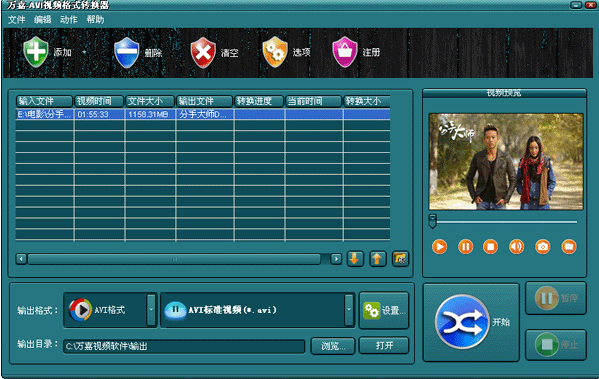
Task: Minimize the 万嘉 AVI视频格式转换器 window
Action: (576, 5)
